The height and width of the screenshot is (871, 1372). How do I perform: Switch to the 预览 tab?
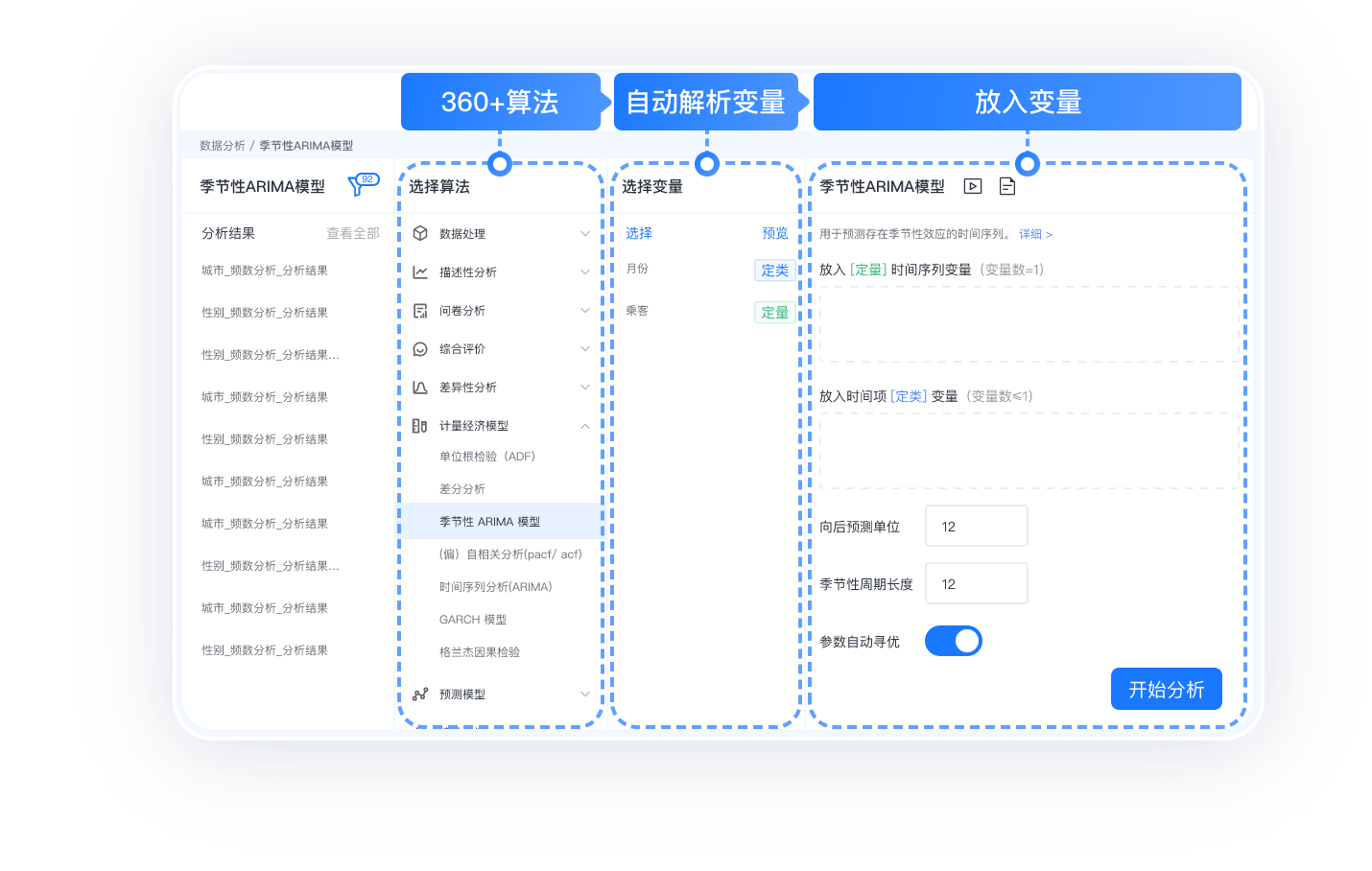(775, 233)
